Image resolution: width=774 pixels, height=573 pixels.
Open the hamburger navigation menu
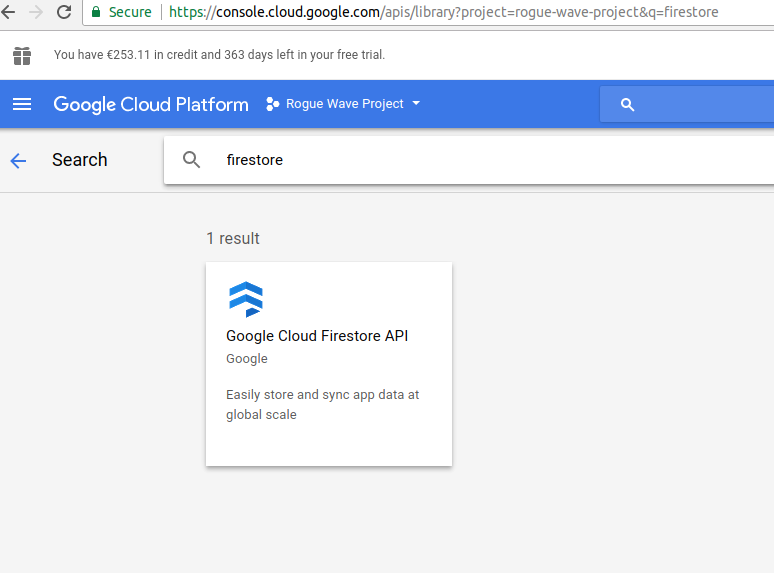pos(22,104)
